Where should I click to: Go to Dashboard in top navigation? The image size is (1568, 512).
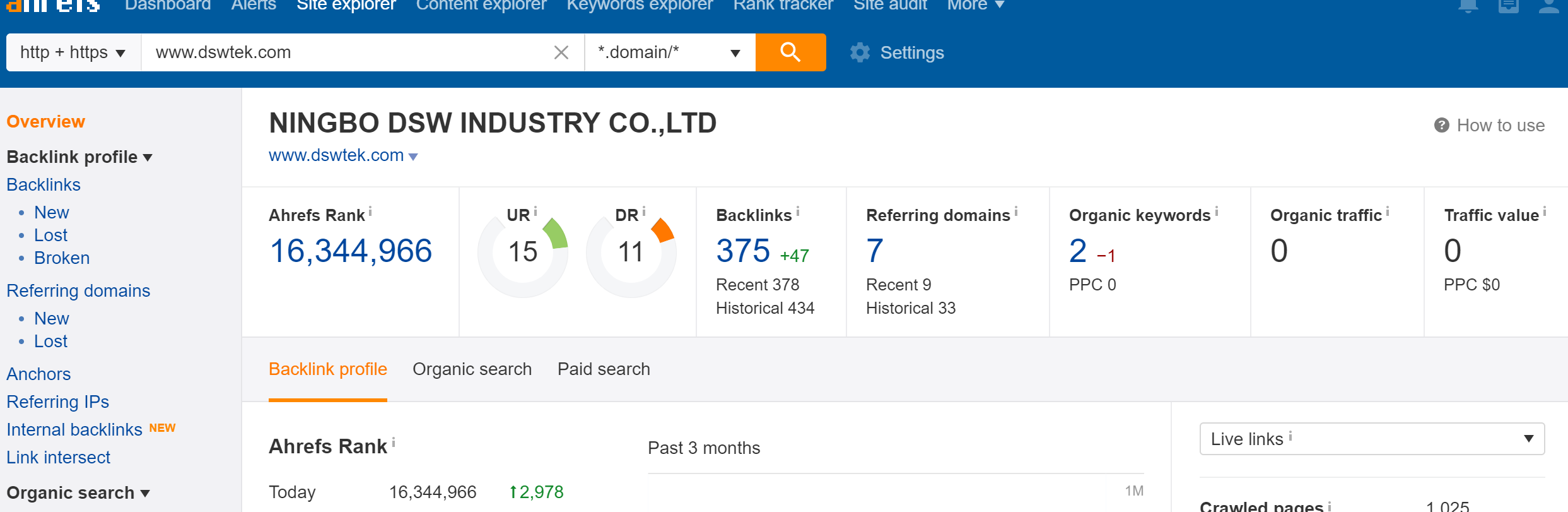coord(168,5)
